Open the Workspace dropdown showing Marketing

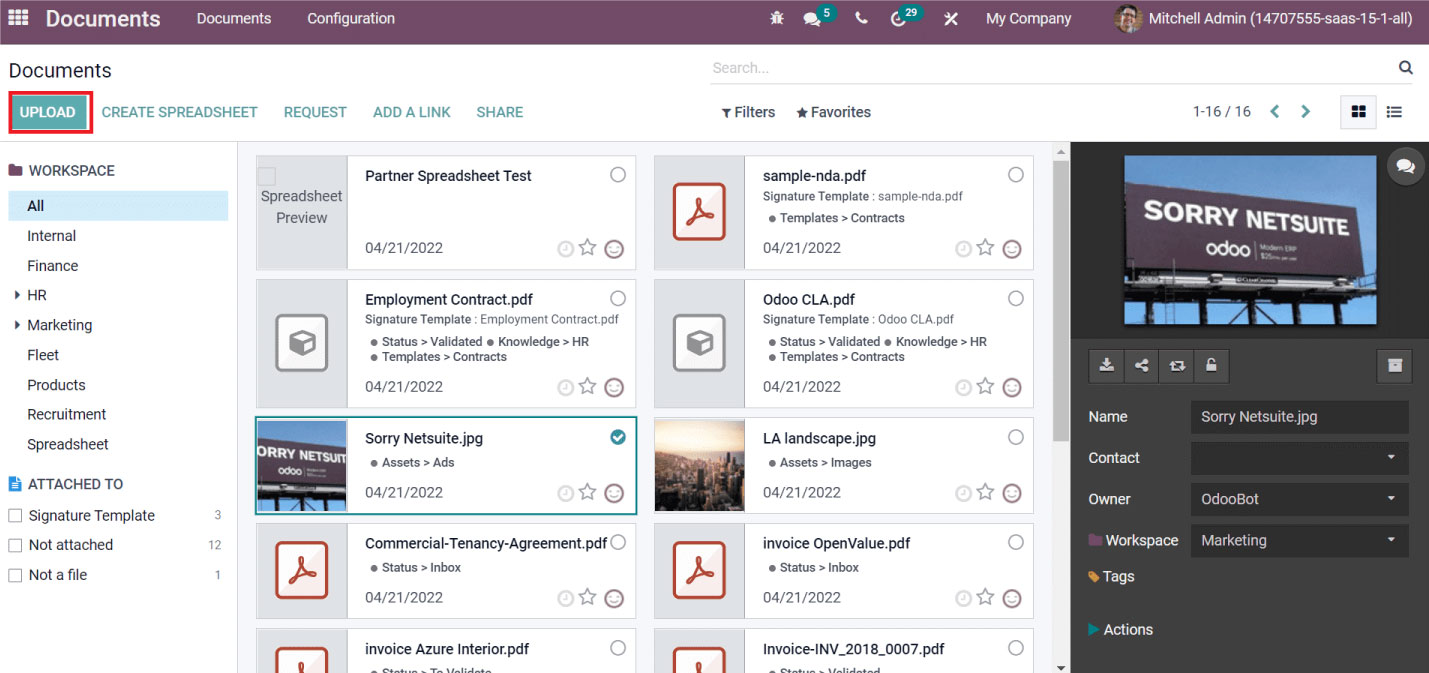[x=1299, y=540]
